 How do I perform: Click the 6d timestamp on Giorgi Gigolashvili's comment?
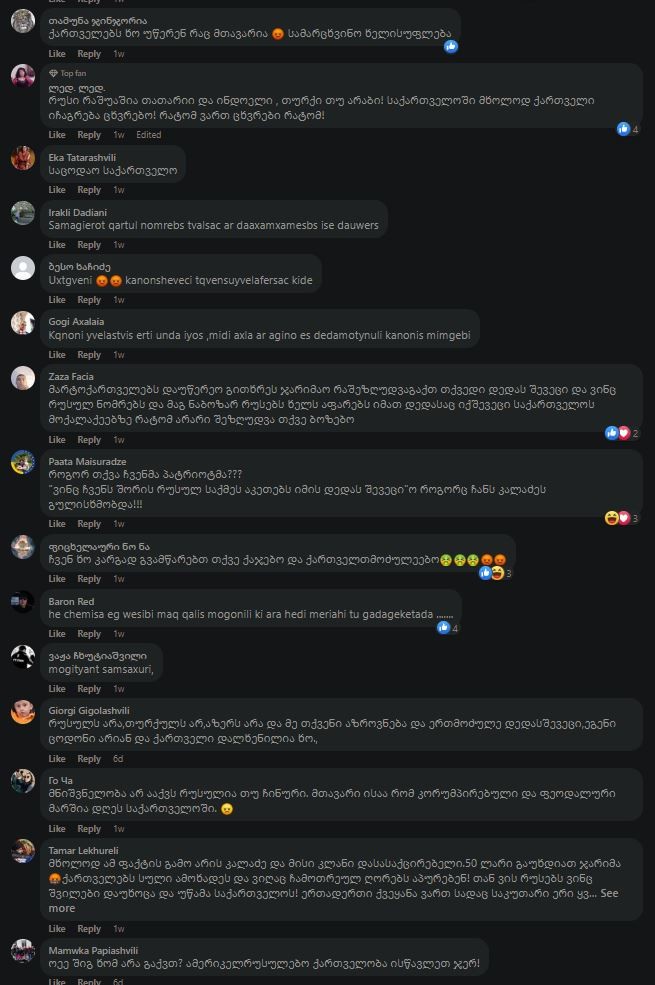pyautogui.click(x=118, y=759)
